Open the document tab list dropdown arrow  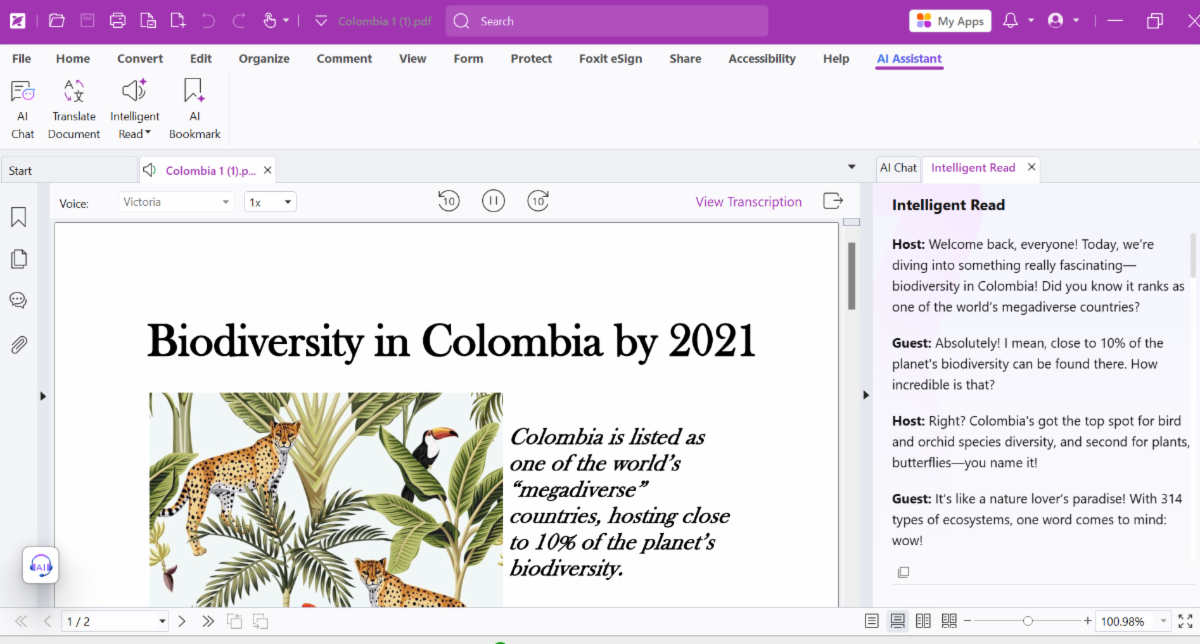[x=852, y=167]
